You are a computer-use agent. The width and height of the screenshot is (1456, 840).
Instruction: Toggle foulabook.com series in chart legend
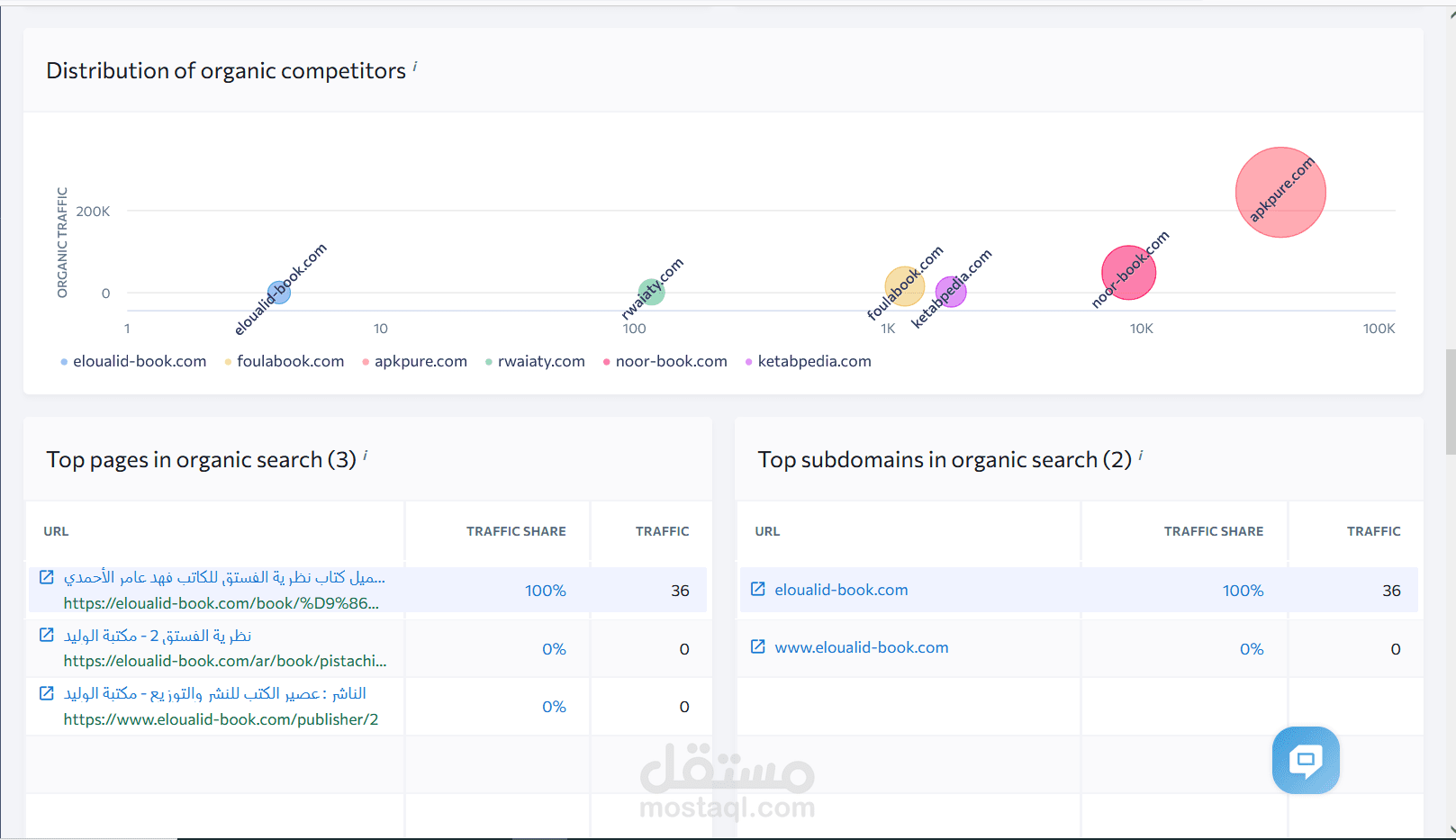[290, 361]
